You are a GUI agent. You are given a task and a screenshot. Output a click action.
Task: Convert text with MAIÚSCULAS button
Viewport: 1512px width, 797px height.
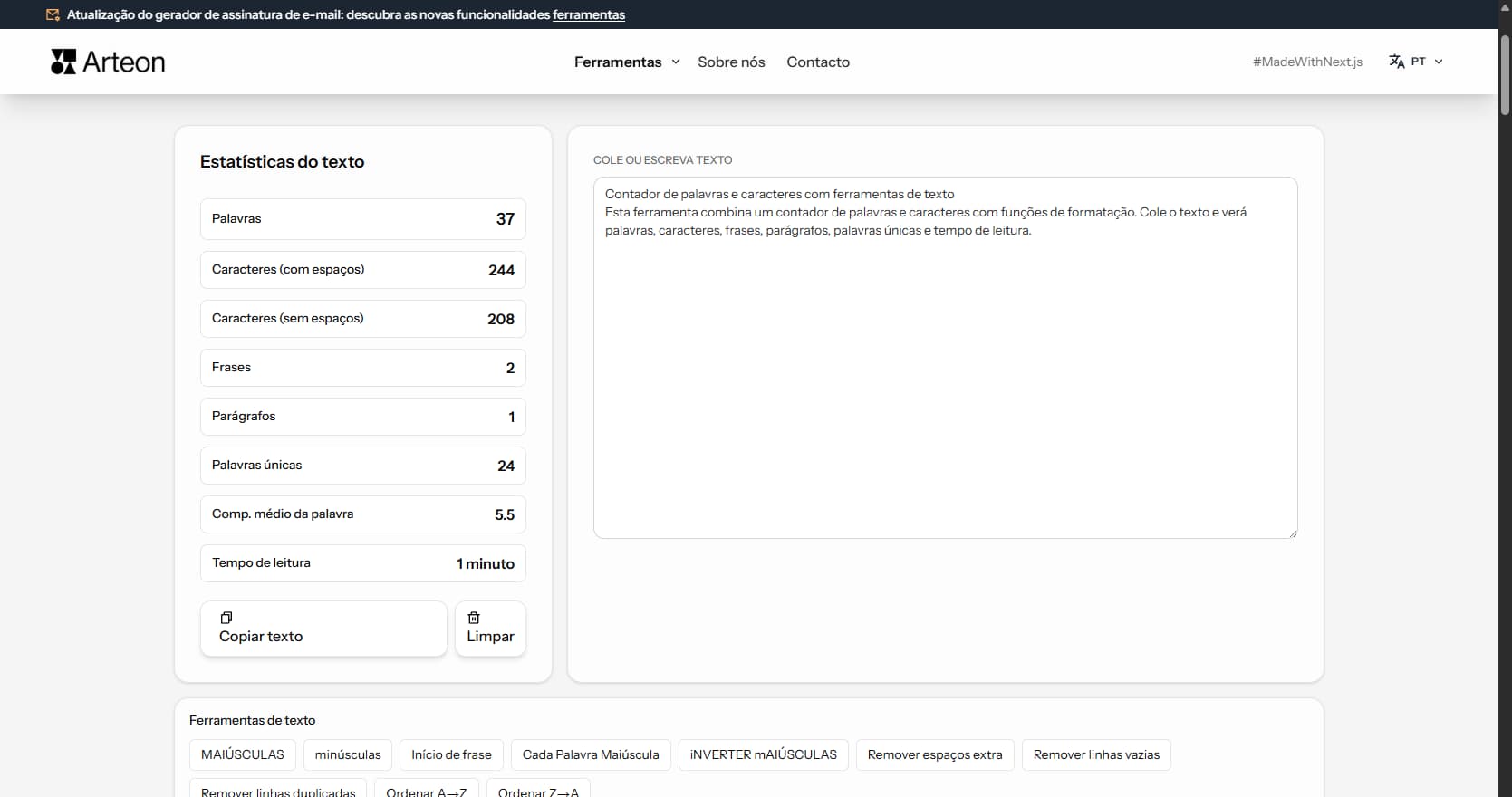242,754
